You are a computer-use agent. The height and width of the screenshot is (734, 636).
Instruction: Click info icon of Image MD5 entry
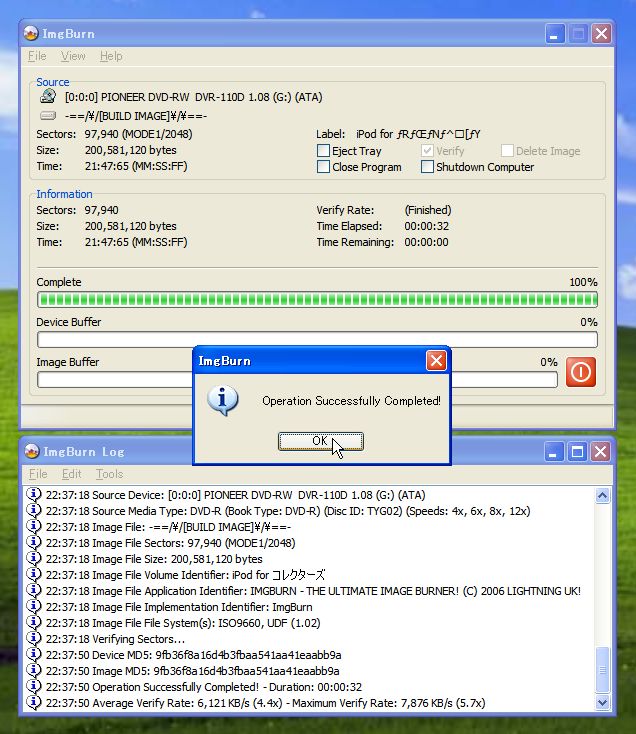[34, 670]
